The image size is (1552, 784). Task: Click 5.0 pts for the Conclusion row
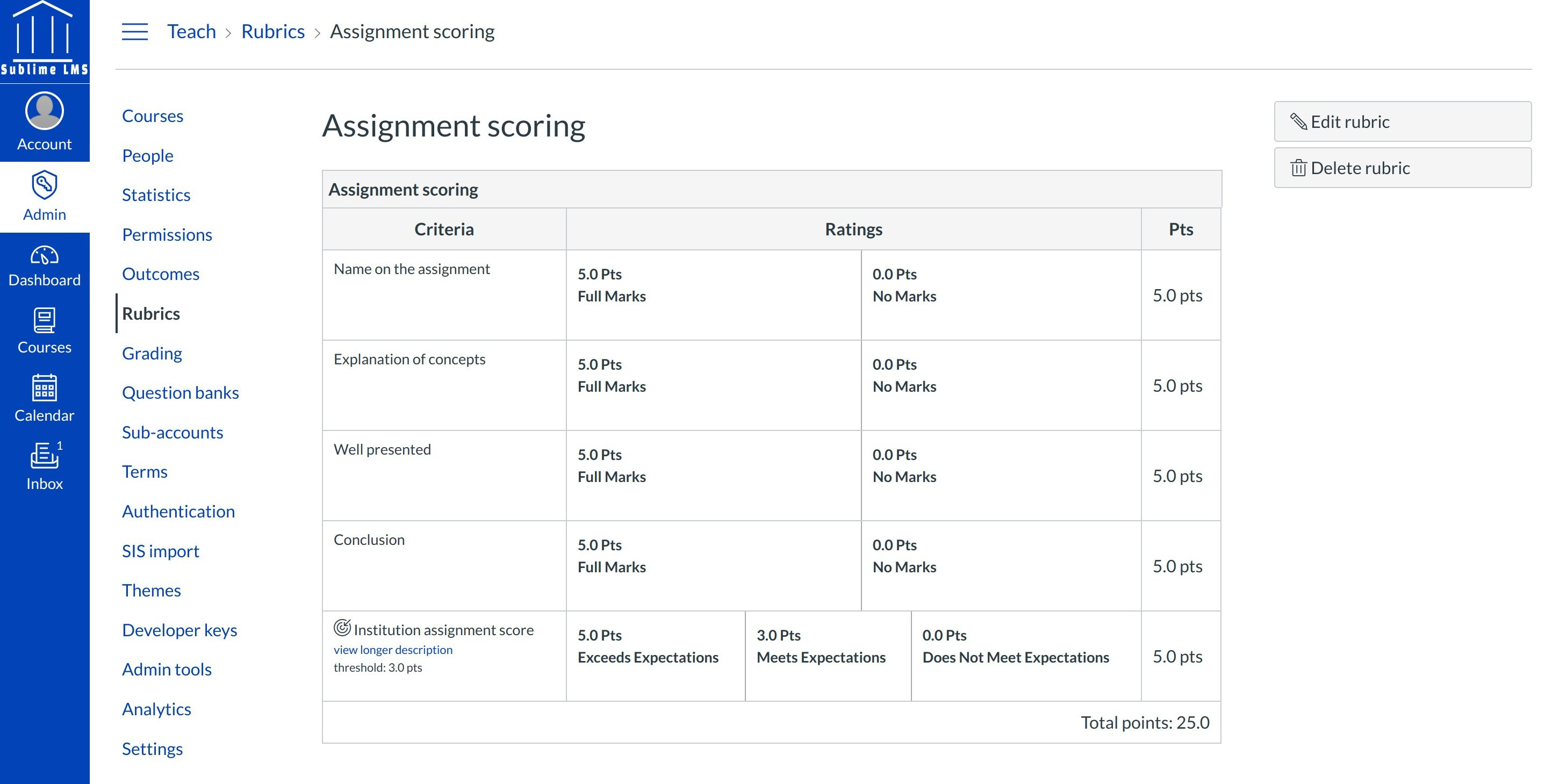coord(1177,566)
